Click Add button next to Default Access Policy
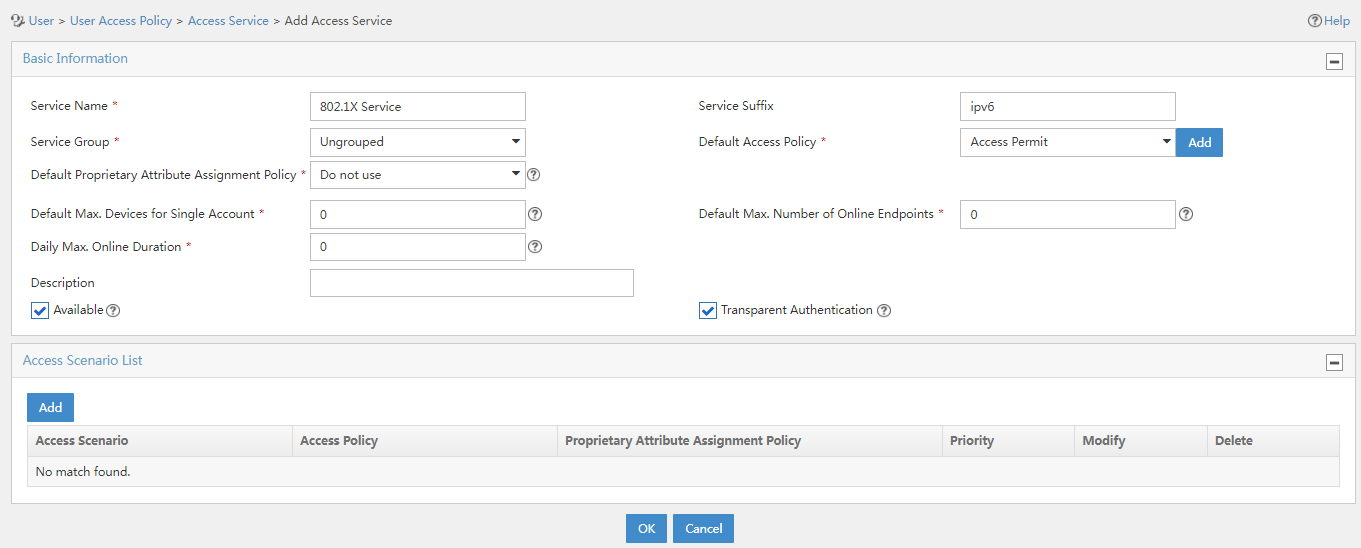Viewport: 1361px width, 548px height. [1199, 142]
